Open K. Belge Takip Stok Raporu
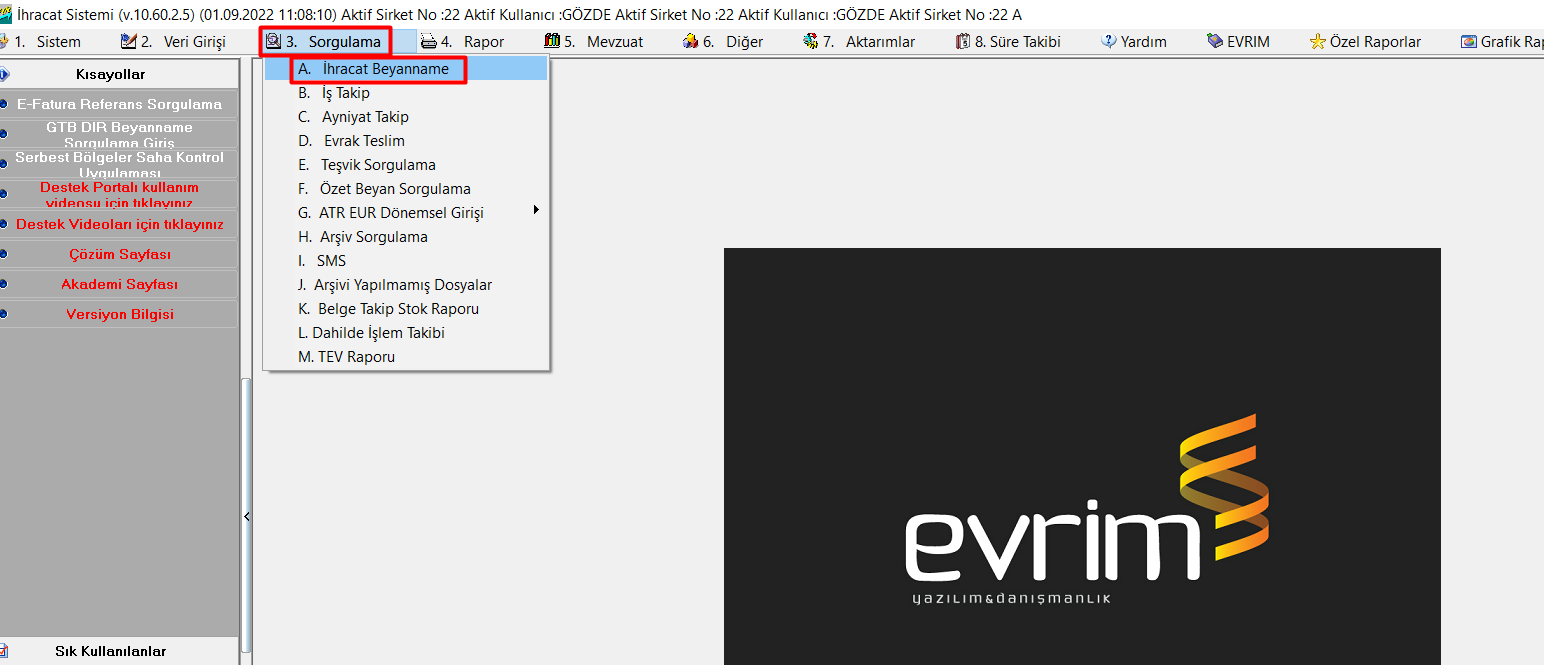 406,309
